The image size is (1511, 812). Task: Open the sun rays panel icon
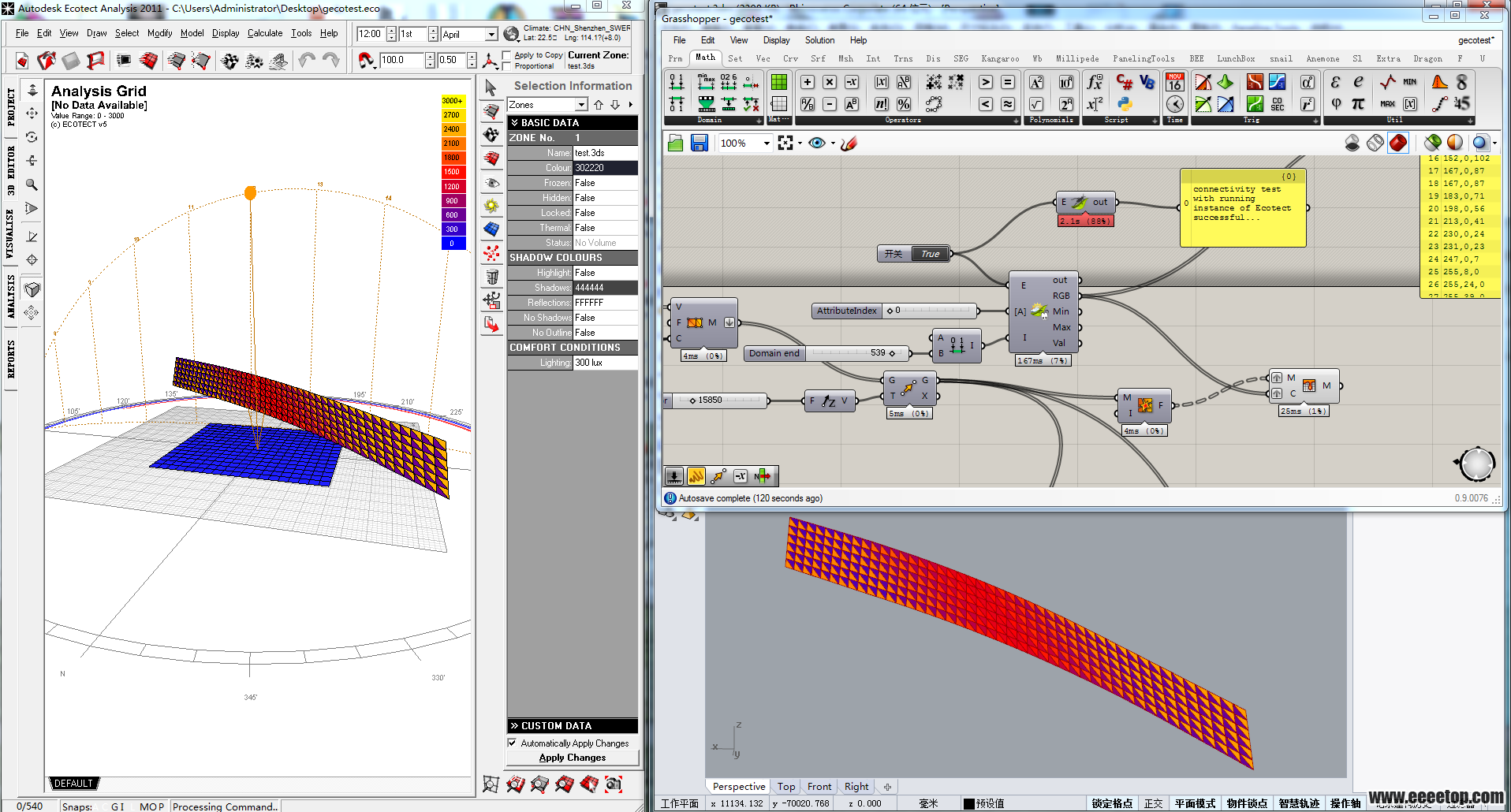491,206
